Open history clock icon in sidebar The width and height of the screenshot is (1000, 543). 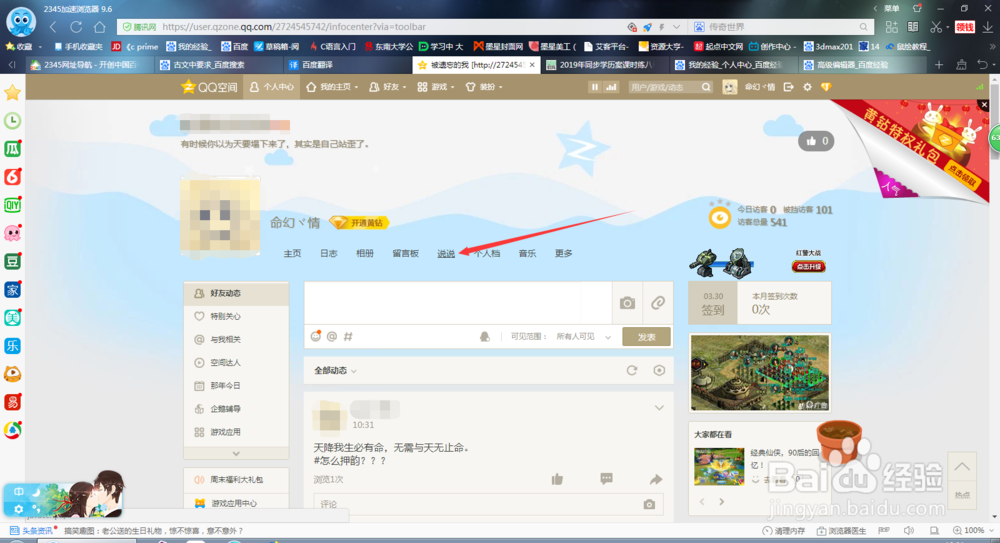[x=12, y=121]
